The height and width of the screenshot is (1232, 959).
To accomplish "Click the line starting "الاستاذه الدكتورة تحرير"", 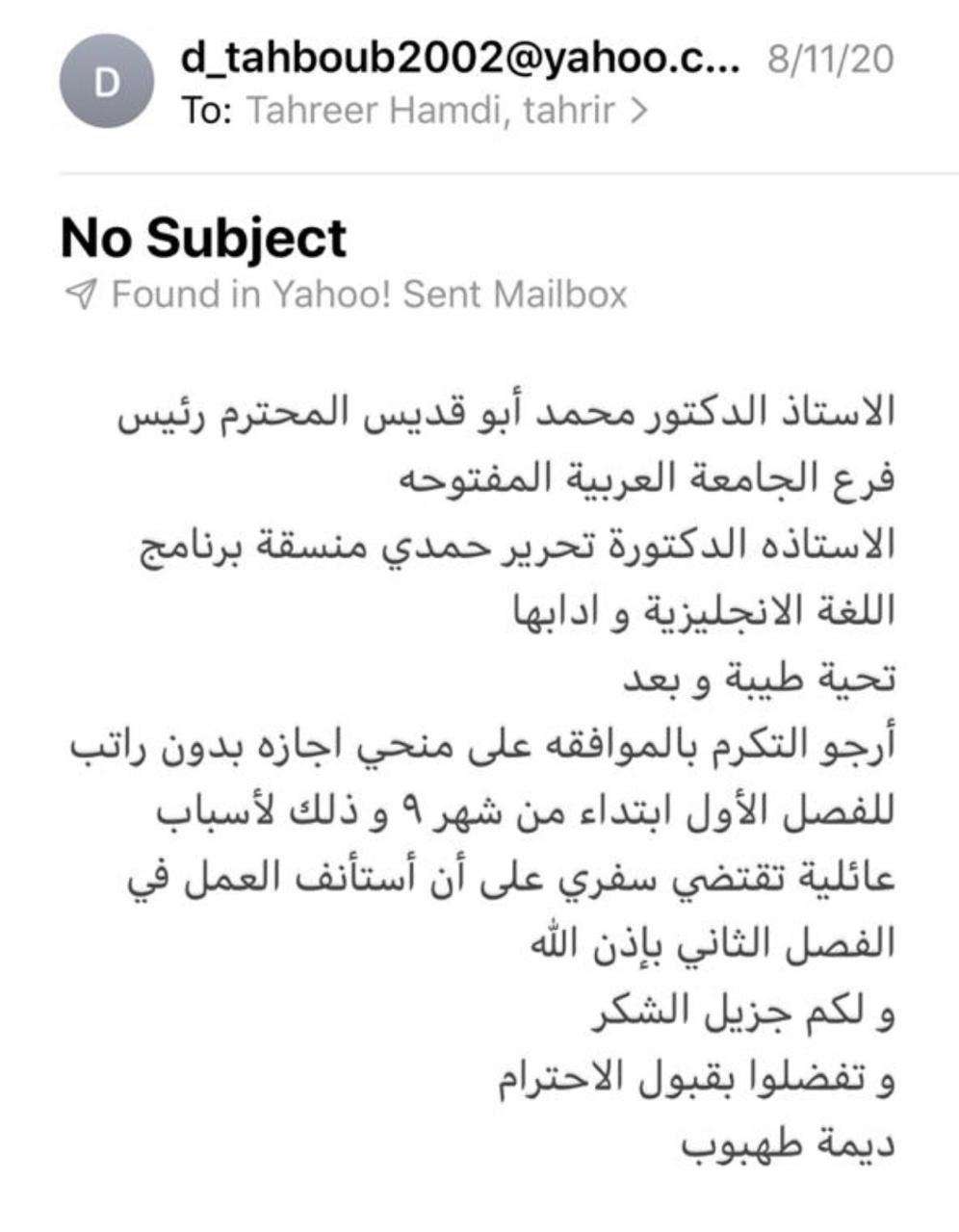I will click(x=513, y=546).
